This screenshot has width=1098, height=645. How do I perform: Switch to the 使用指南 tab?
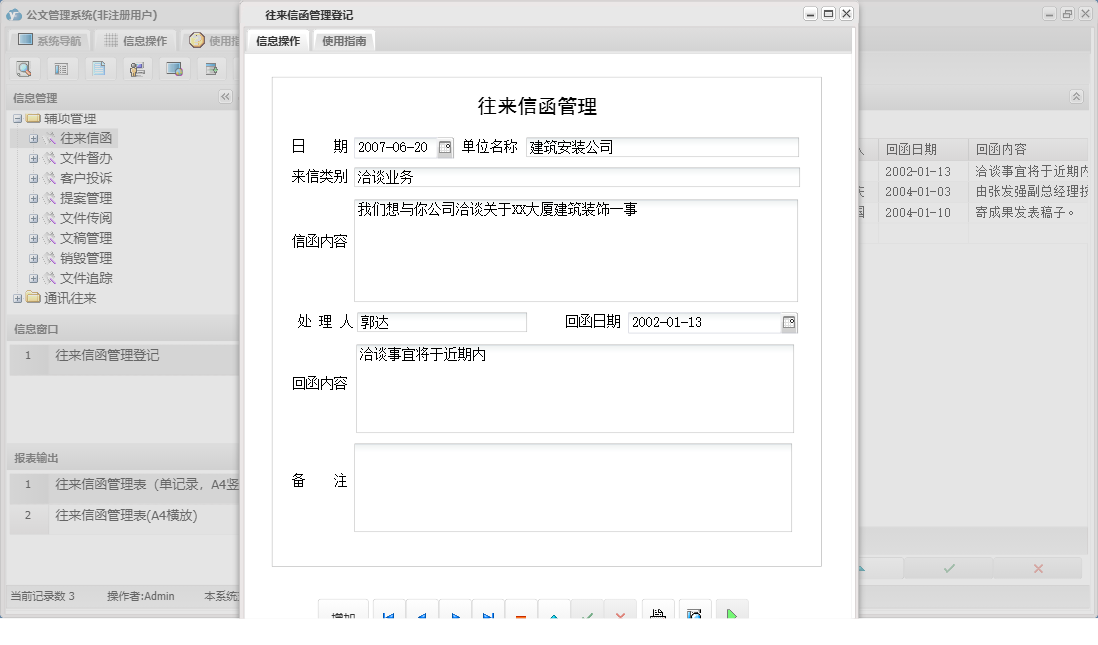pos(344,41)
